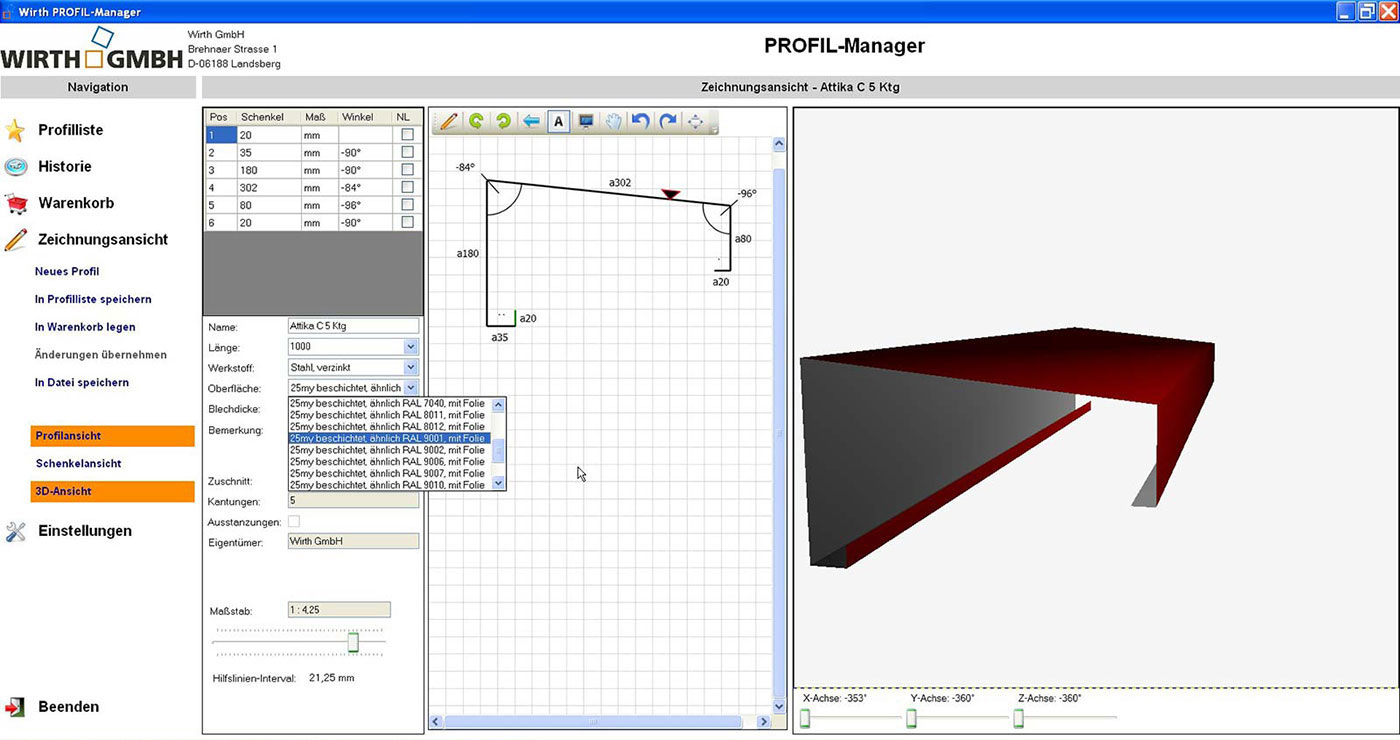Viewport: 1400px width, 740px height.
Task: Click the blue undo arrow icon
Action: click(640, 121)
